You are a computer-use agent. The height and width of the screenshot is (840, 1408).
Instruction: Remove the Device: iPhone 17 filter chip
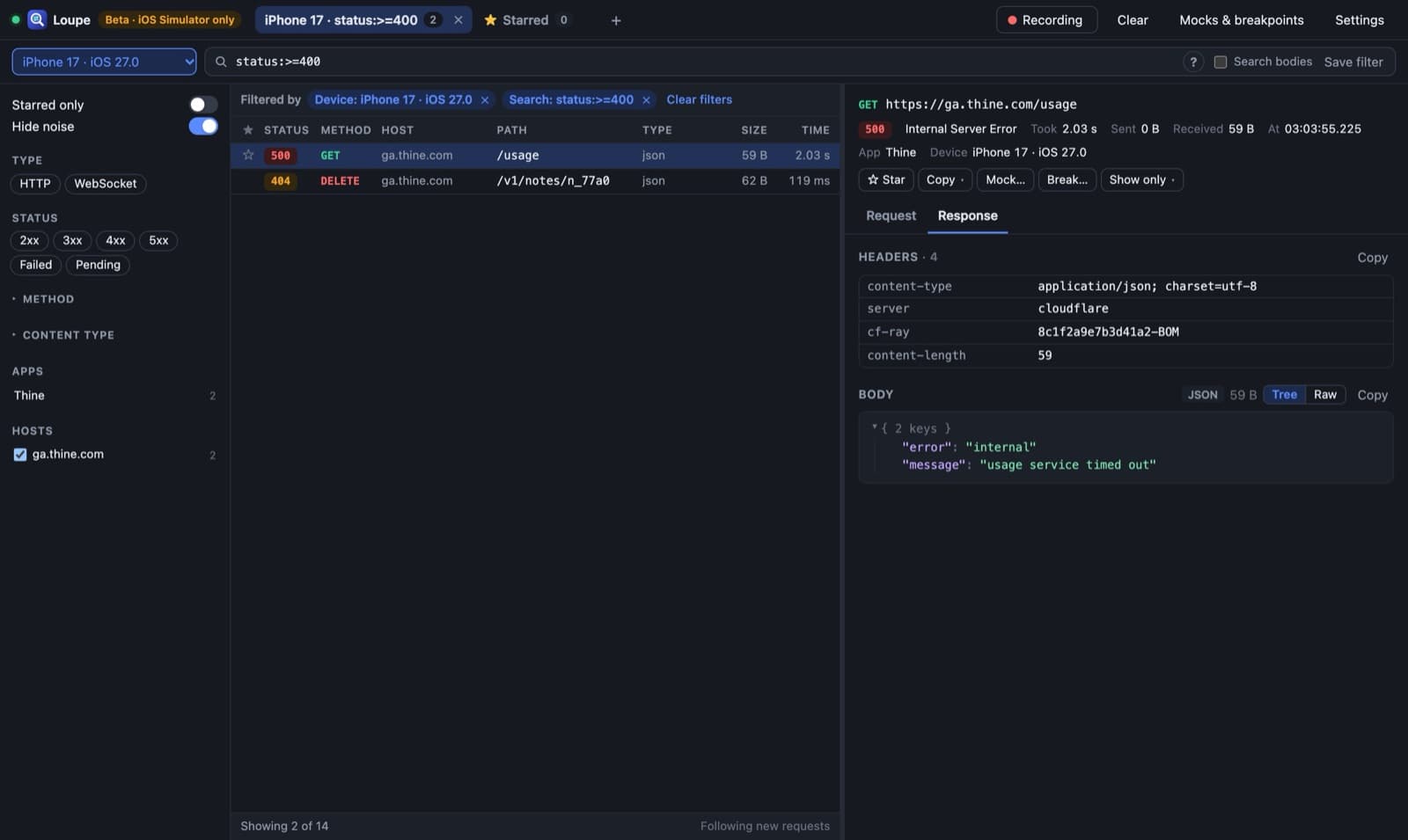[485, 100]
